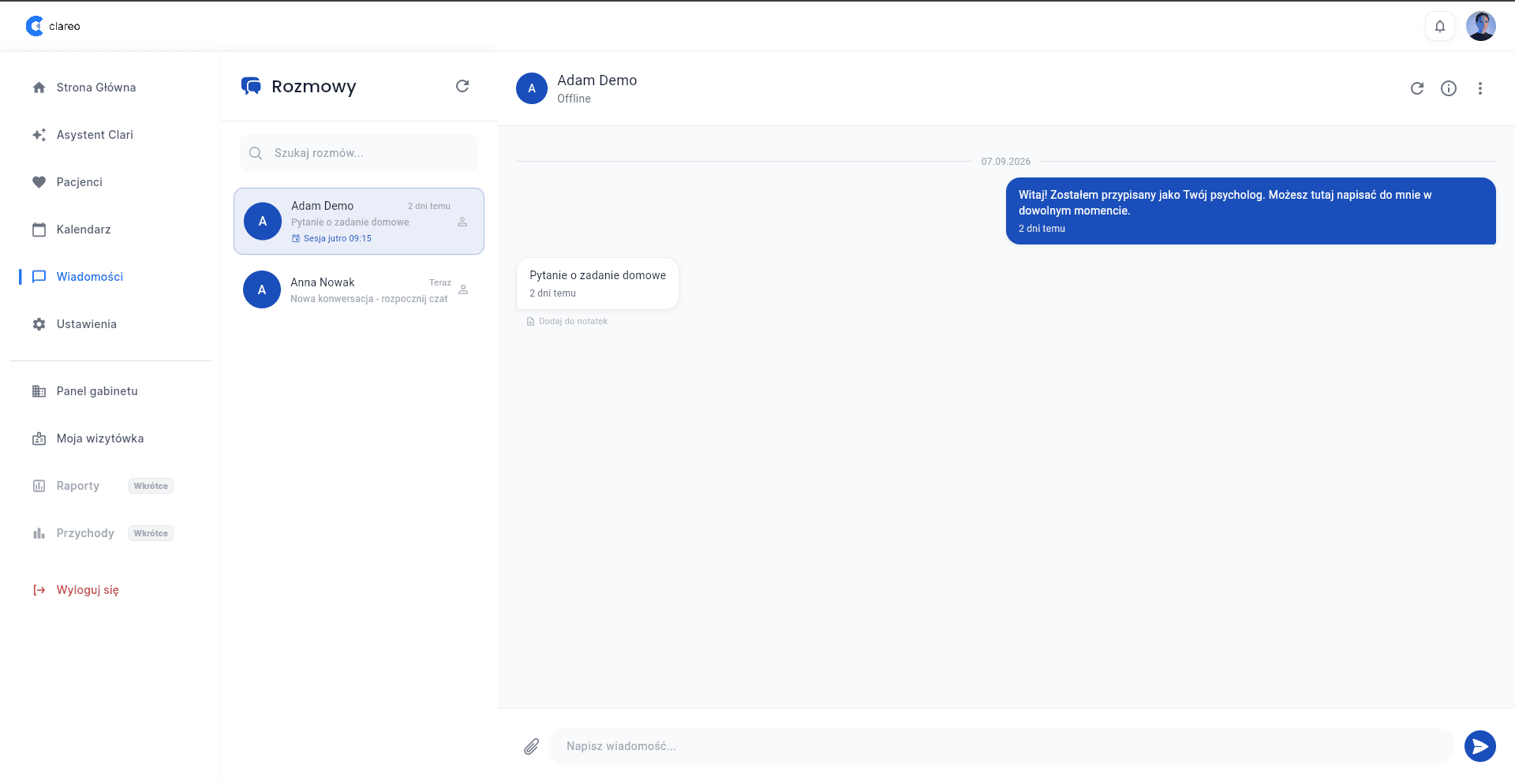Viewport: 1515px width, 784px height.
Task: Click the Wkrótce badge next to Przychody
Action: pyautogui.click(x=151, y=533)
